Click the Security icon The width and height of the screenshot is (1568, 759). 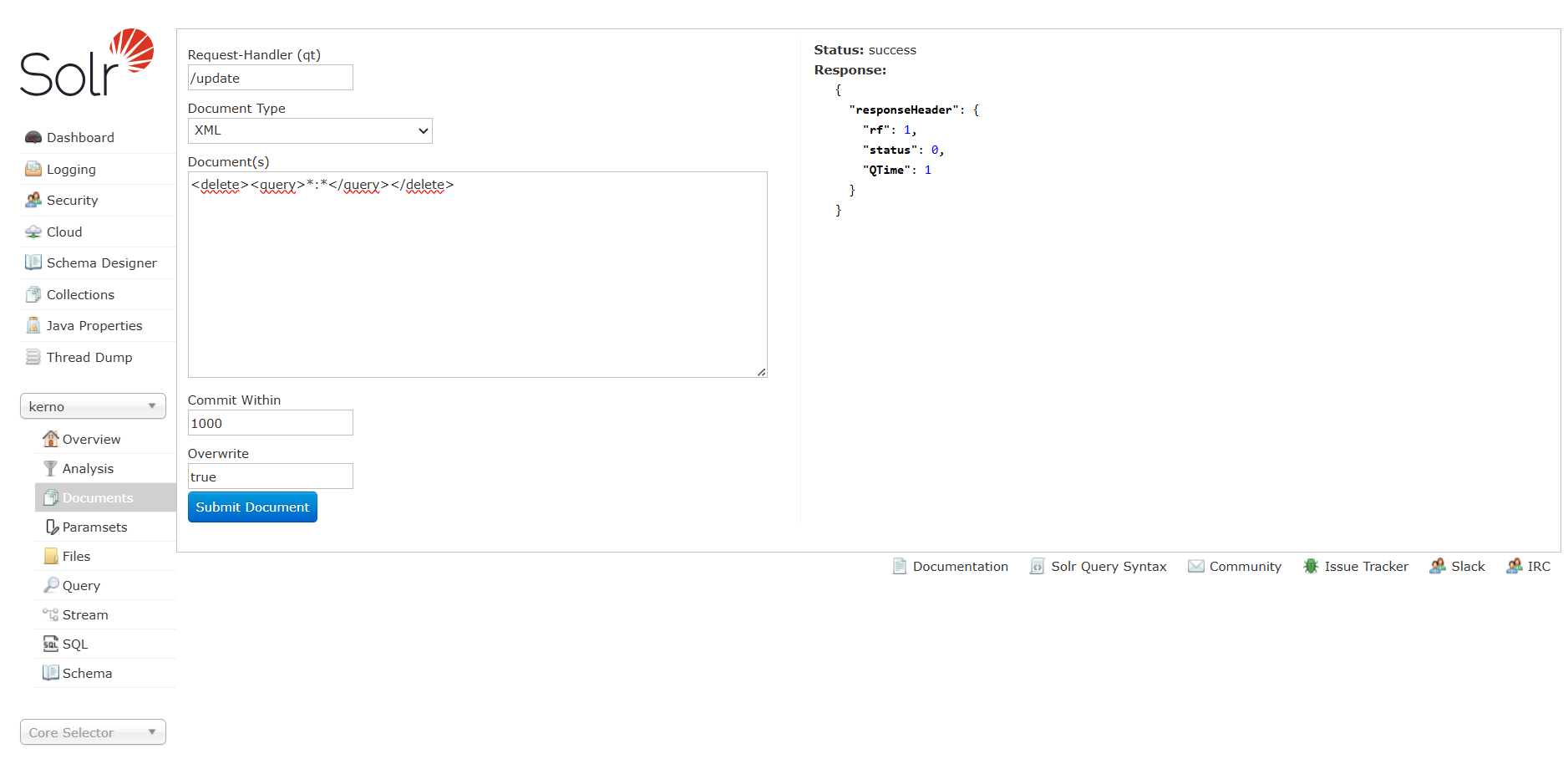(33, 200)
